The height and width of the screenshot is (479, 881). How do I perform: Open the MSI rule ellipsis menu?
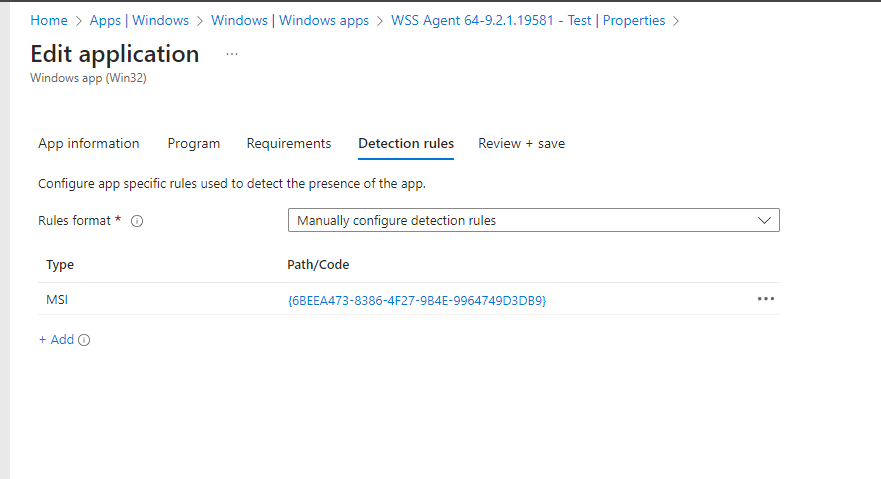tap(765, 299)
